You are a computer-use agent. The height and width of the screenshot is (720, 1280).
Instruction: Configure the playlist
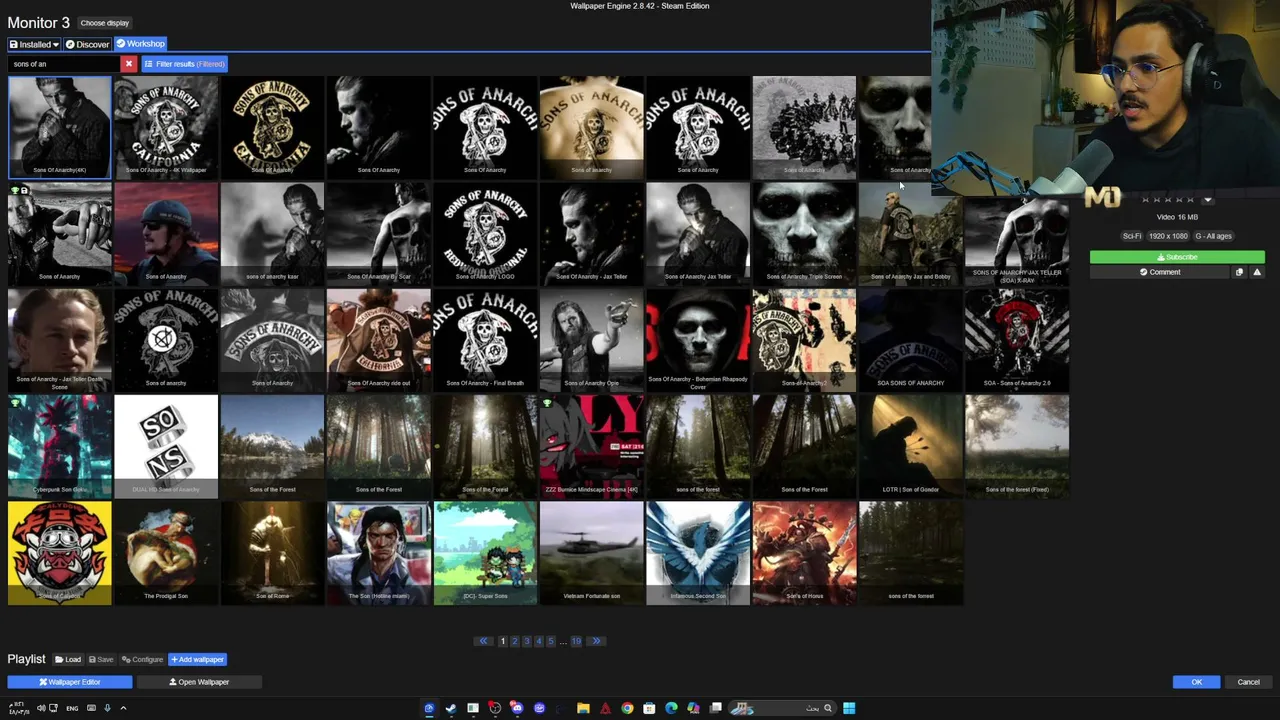tap(142, 660)
